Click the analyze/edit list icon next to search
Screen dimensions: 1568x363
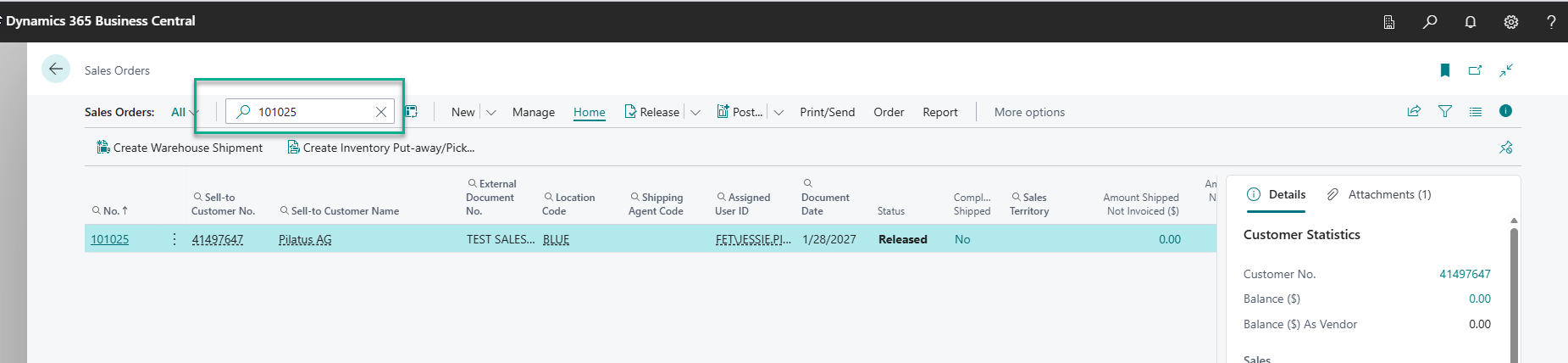pyautogui.click(x=411, y=112)
